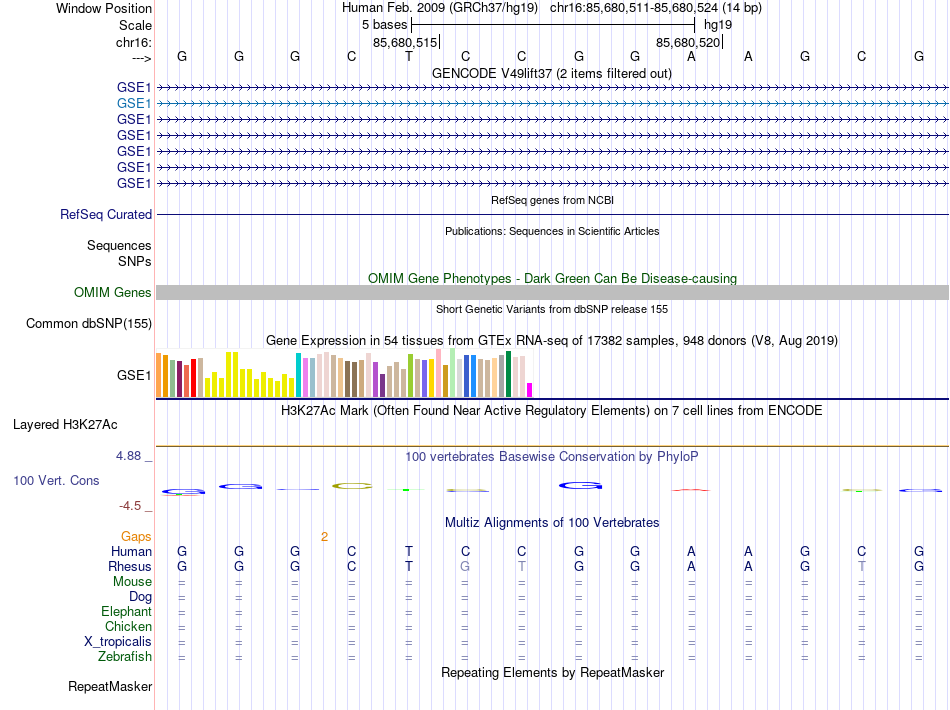Click the OMIM Genes track label

(x=113, y=293)
